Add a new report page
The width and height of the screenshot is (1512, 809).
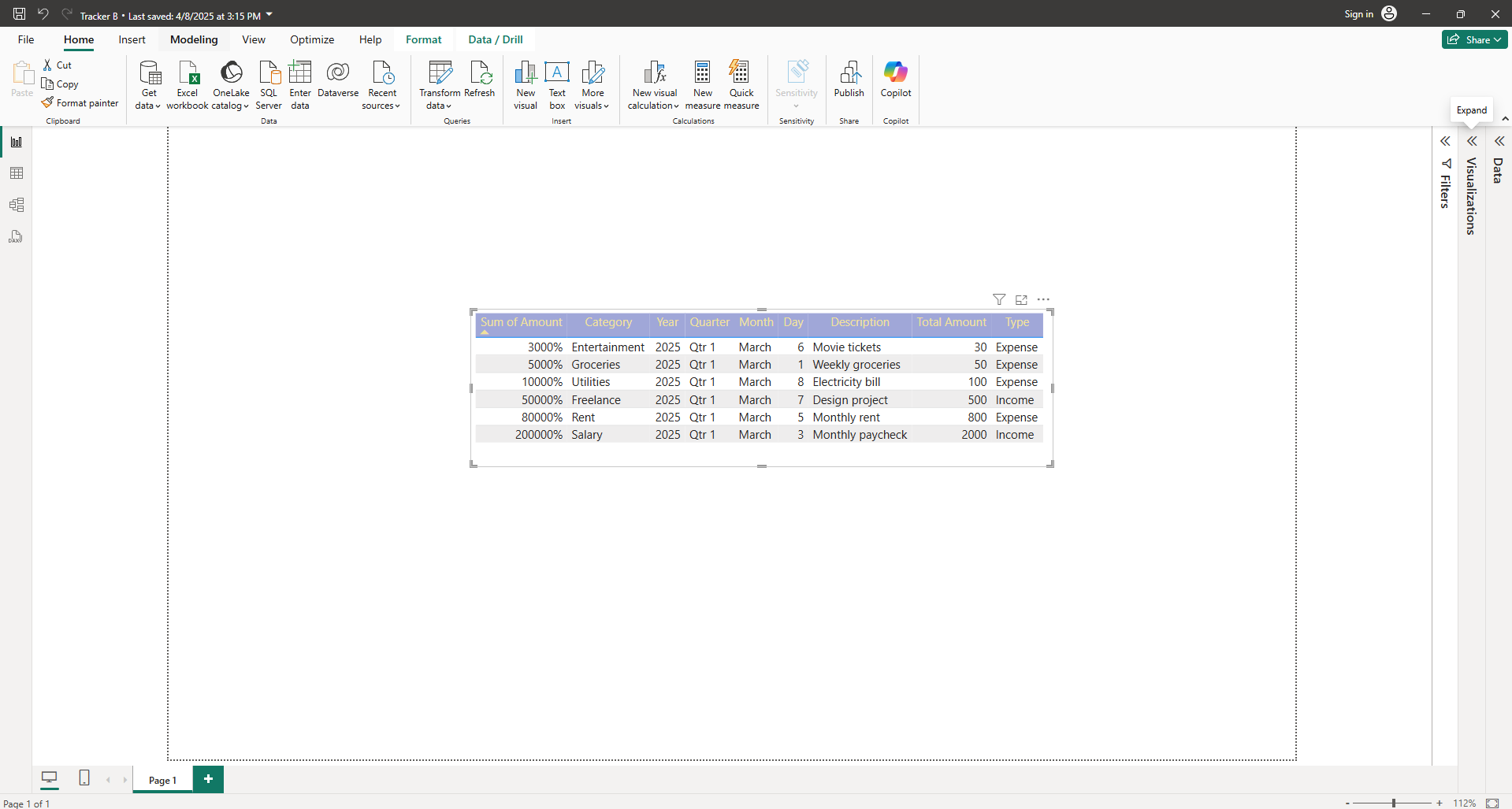208,779
